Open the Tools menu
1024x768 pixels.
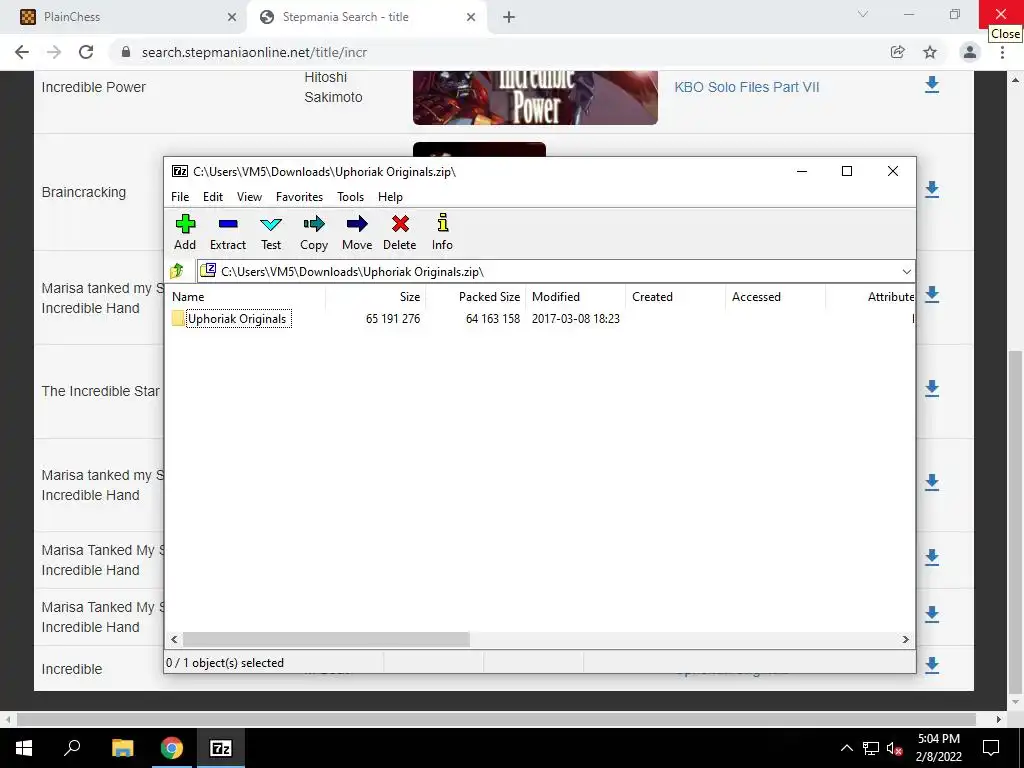pos(350,197)
